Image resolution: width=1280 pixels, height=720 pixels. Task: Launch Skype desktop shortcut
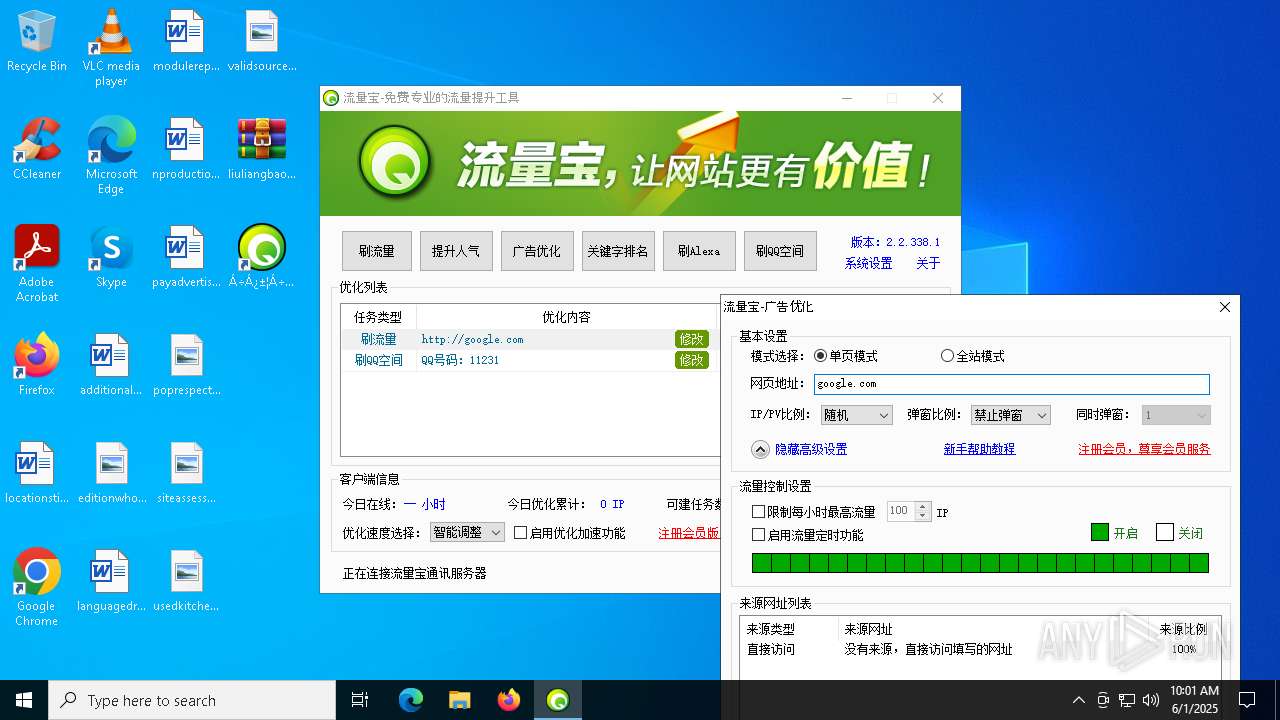(111, 256)
